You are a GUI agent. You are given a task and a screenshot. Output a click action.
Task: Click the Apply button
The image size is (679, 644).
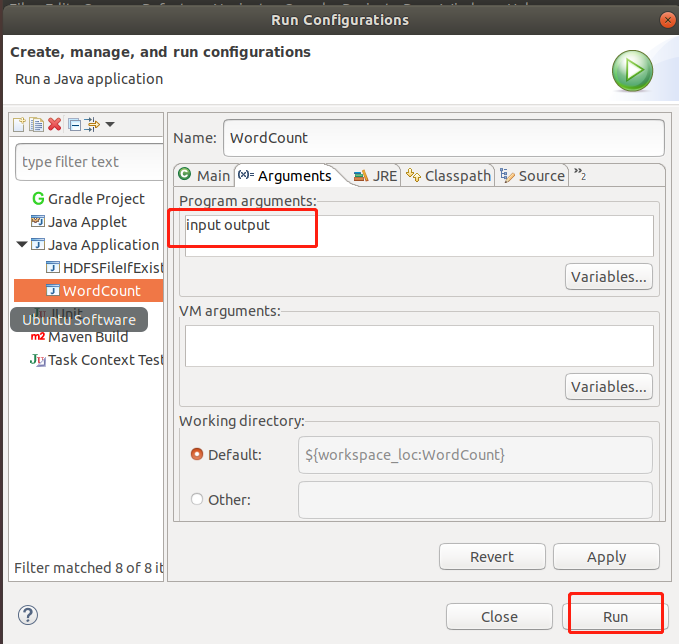click(606, 557)
